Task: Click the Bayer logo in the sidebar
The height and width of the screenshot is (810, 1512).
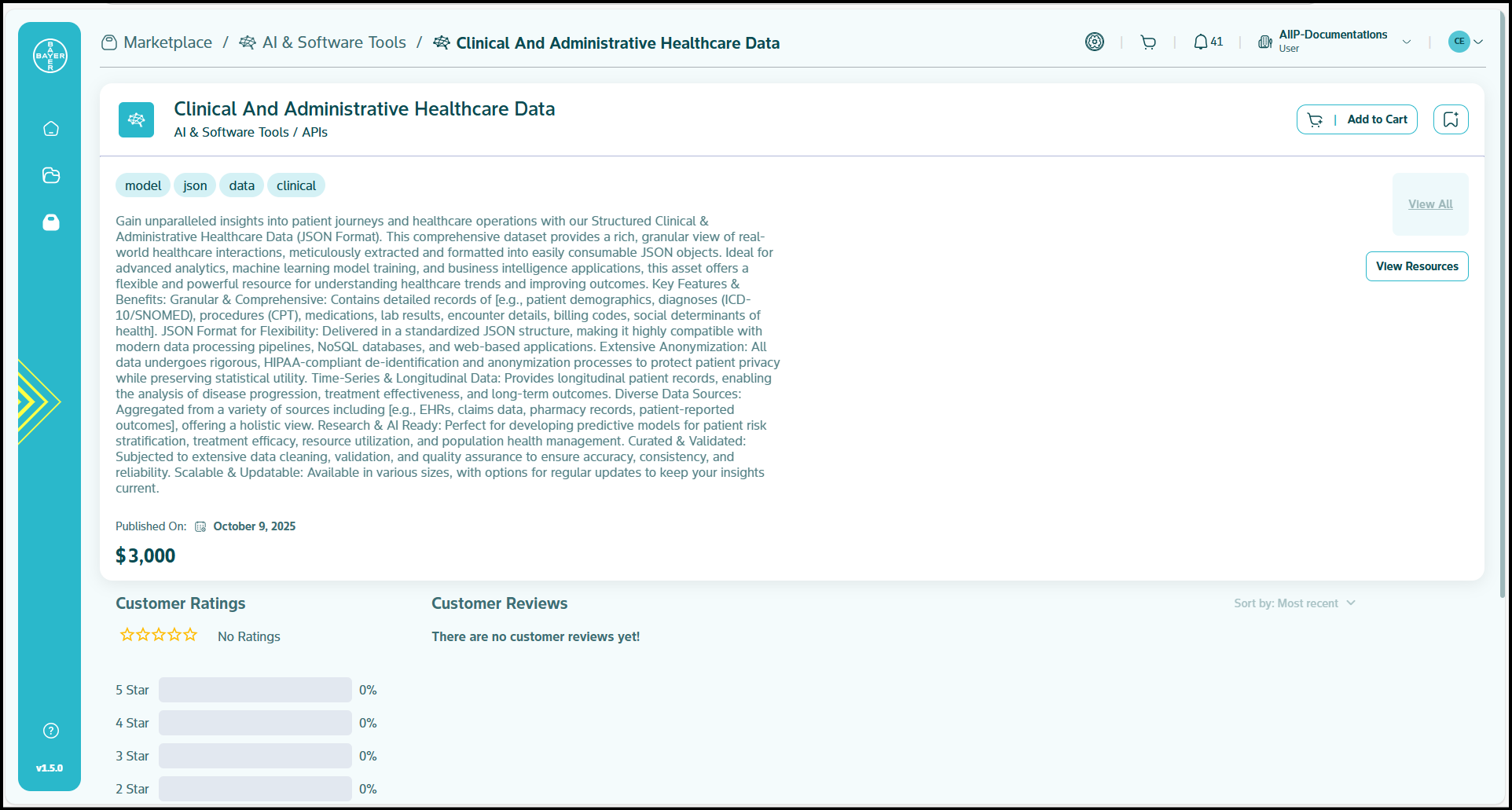Action: pos(50,56)
